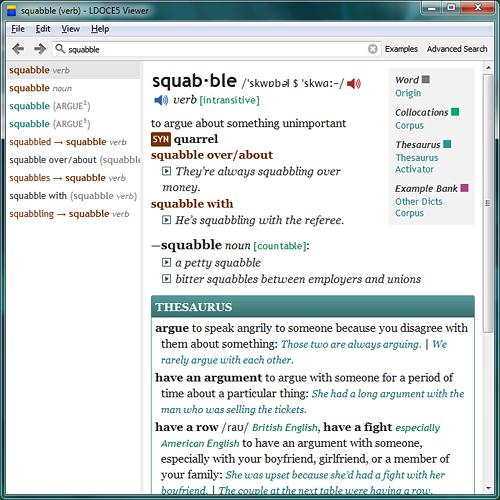Open Corpus link under Collocations
Viewport: 500px width, 500px height.
(409, 126)
